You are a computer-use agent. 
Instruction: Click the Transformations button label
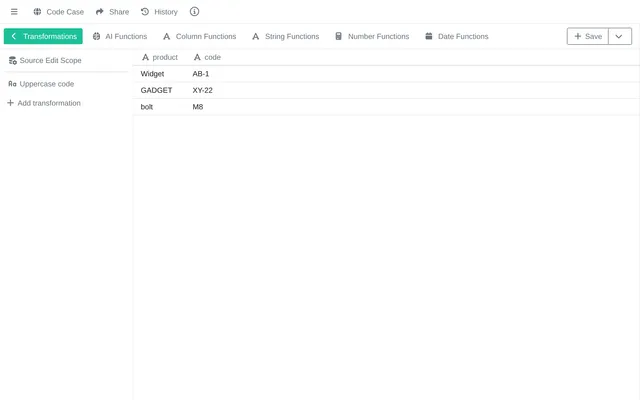click(x=50, y=36)
